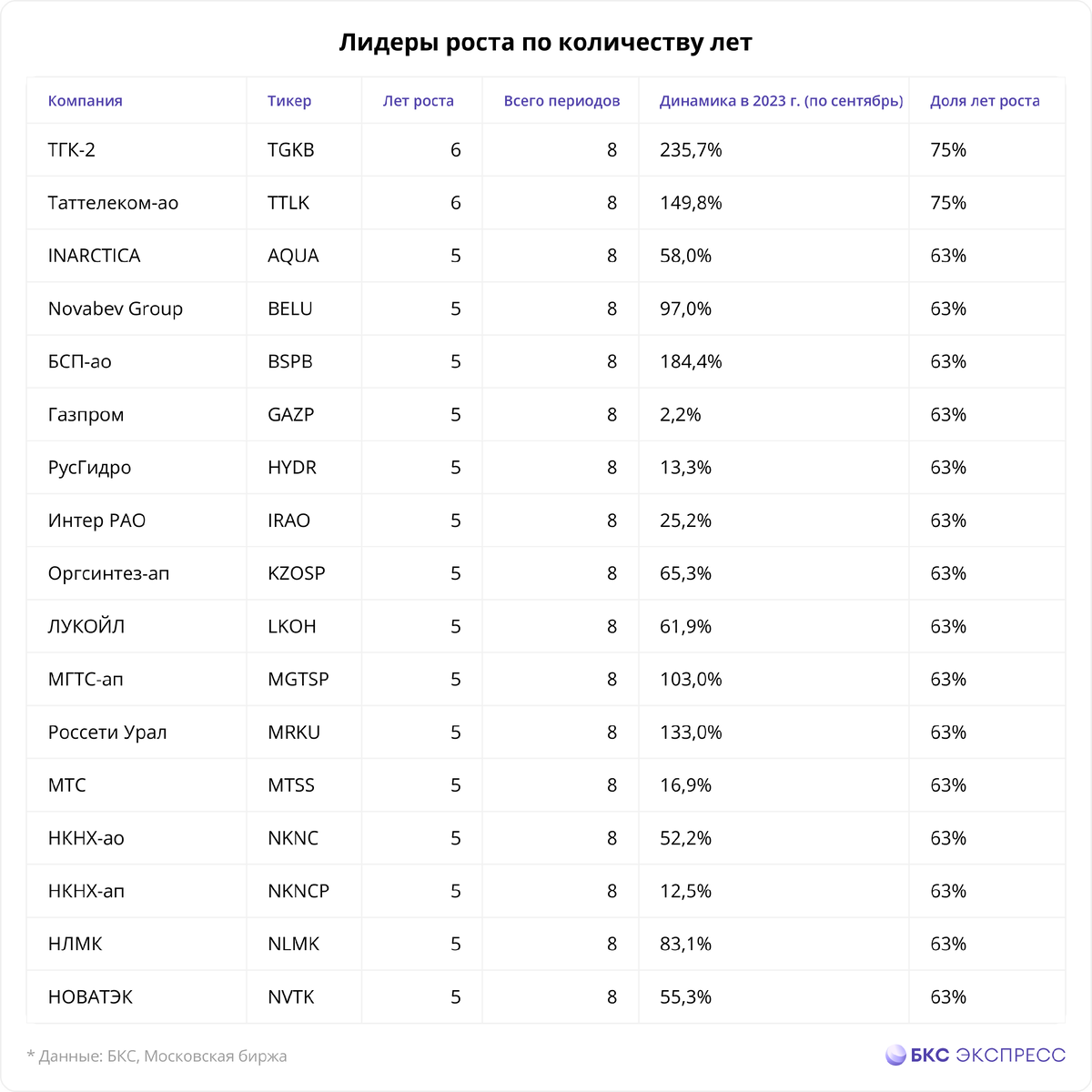1092x1092 pixels.
Task: Select the BSPB ticker cell
Action: tap(290, 361)
